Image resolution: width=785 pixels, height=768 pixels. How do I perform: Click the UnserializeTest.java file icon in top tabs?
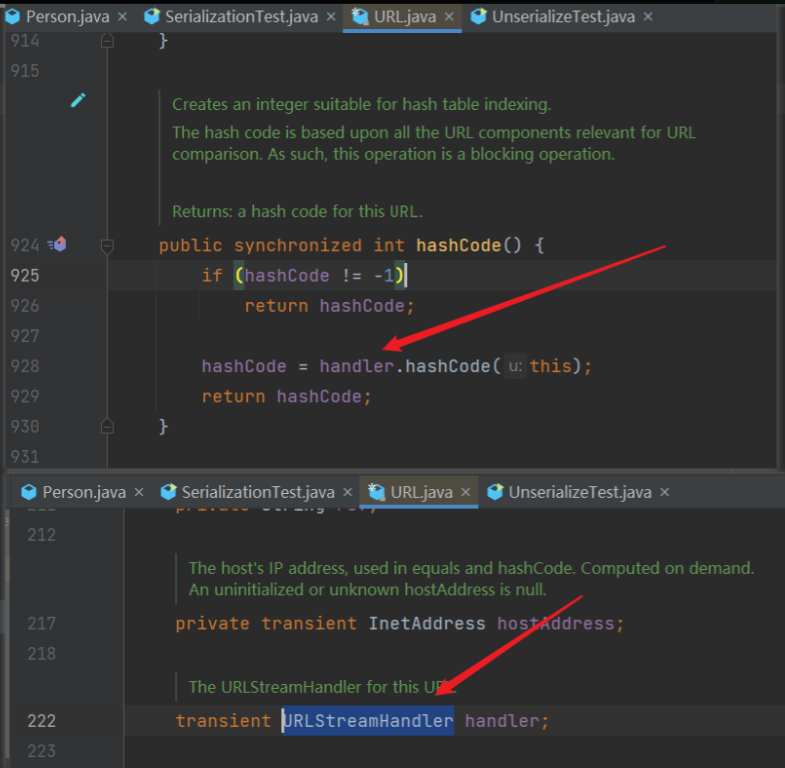(x=479, y=17)
